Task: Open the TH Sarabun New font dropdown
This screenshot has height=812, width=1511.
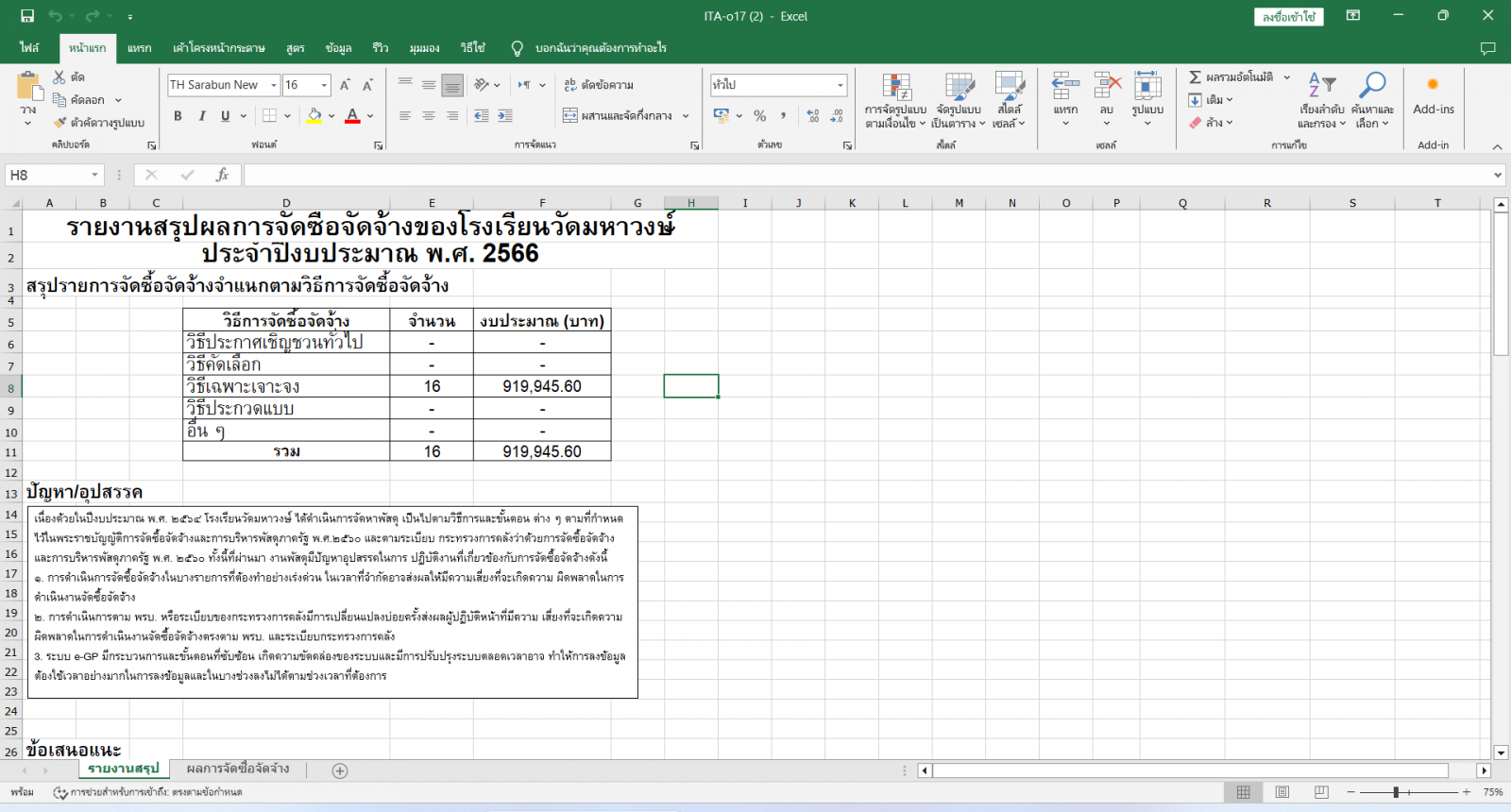Action: tap(274, 85)
